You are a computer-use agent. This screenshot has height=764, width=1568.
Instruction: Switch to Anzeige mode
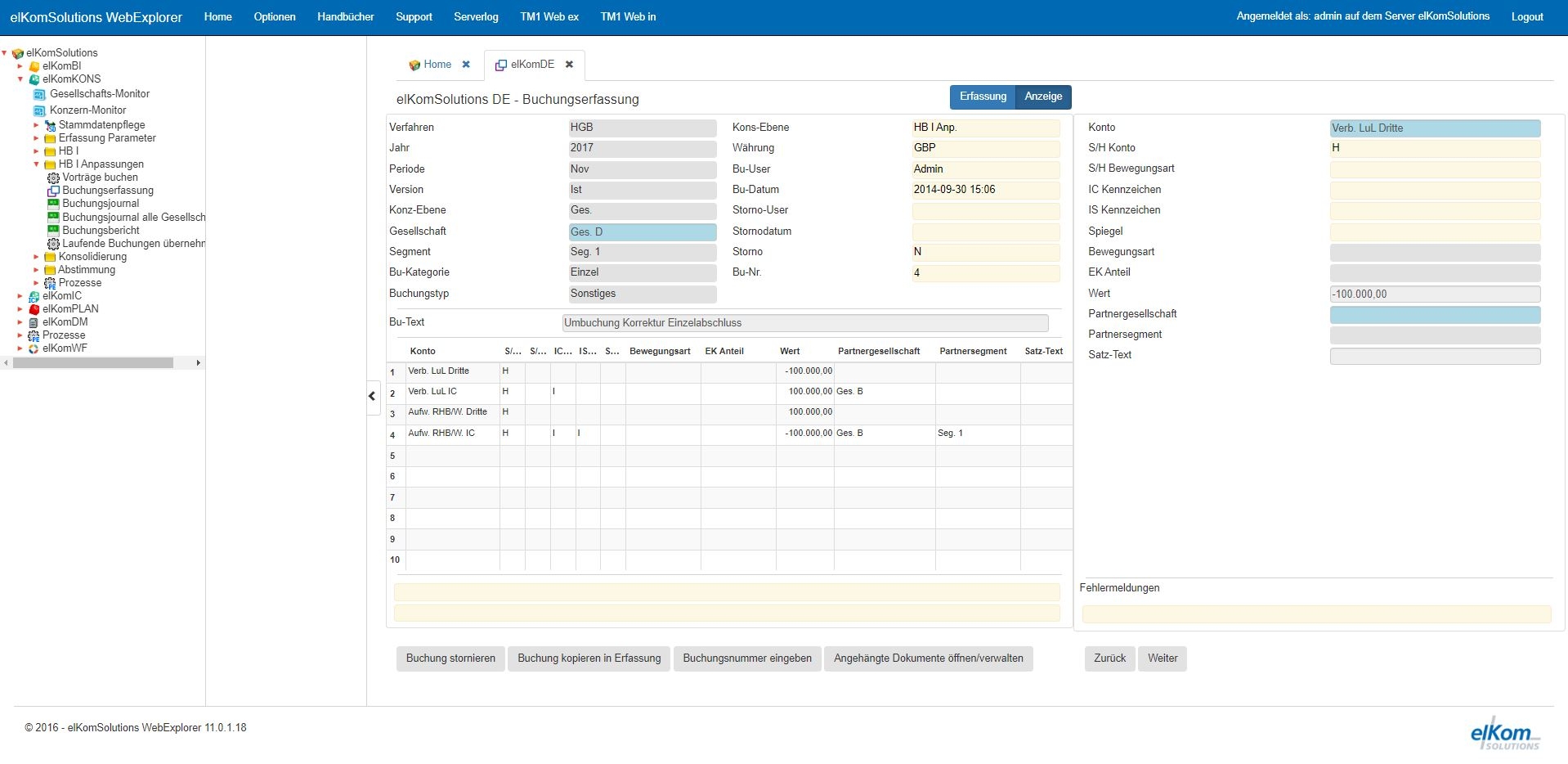pyautogui.click(x=1043, y=97)
